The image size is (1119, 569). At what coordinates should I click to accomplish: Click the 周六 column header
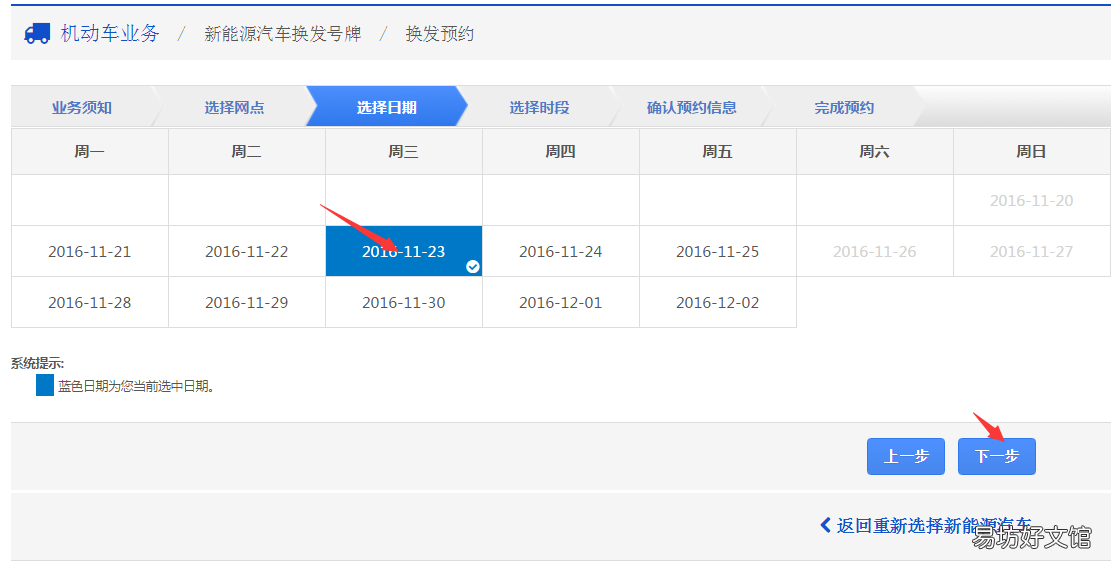[x=875, y=151]
